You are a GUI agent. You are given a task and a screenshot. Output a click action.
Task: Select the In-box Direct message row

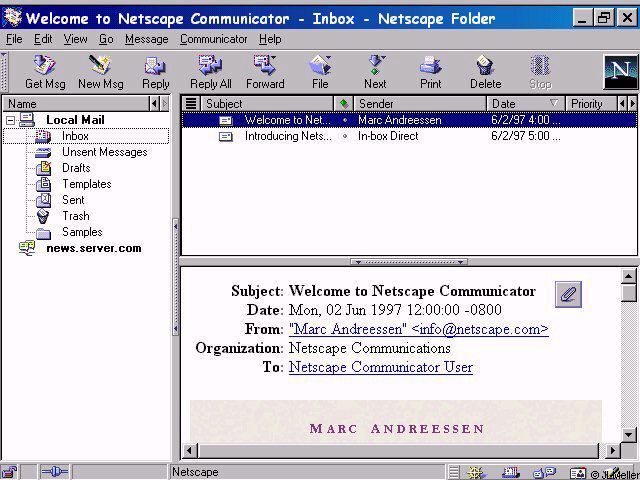[x=409, y=136]
